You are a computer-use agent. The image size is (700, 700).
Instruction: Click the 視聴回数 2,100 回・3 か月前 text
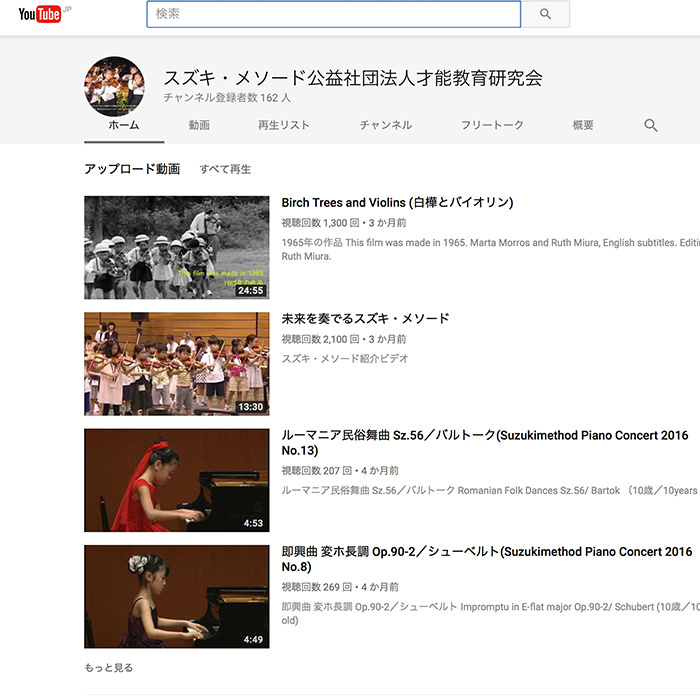[x=344, y=339]
